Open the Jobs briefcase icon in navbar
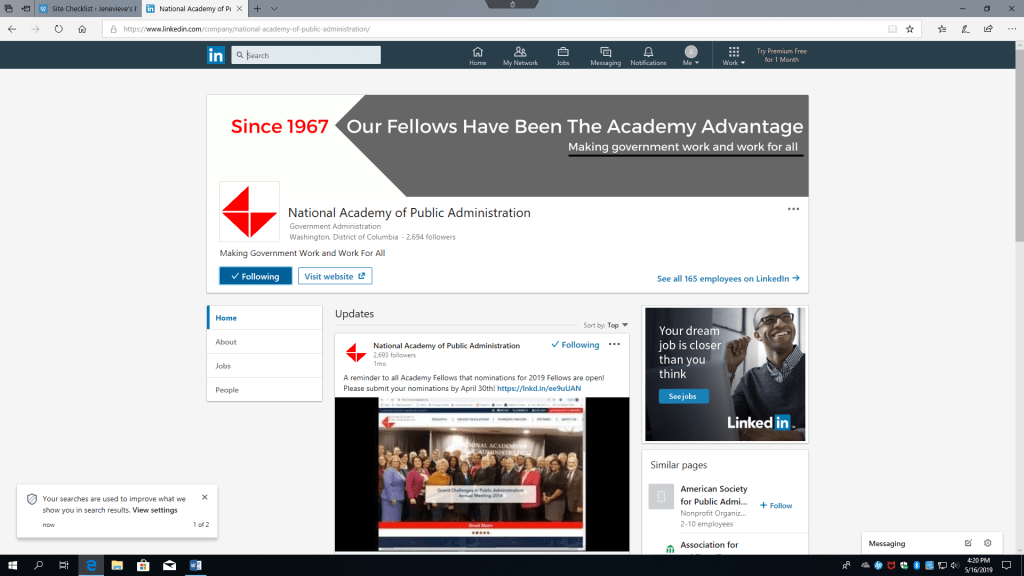 click(x=563, y=56)
